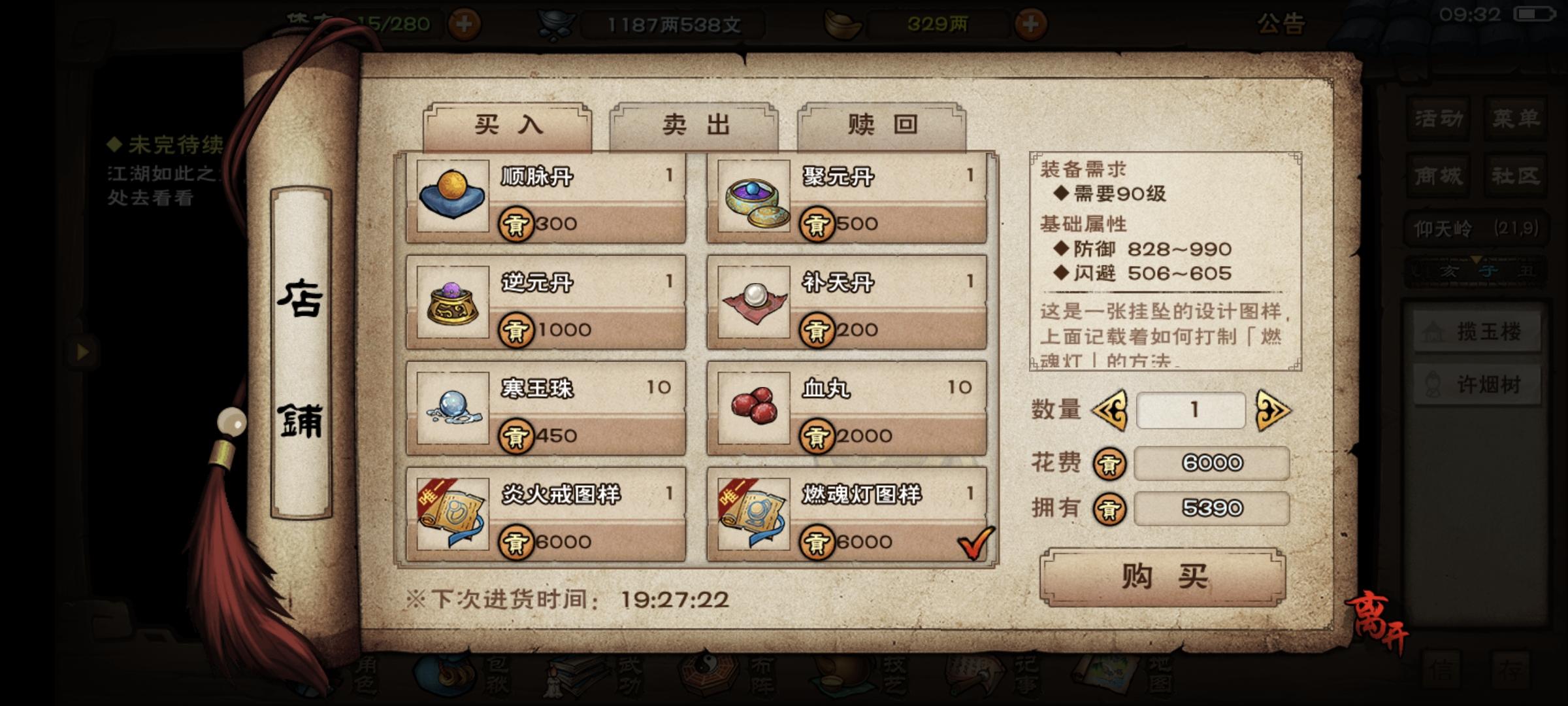The height and width of the screenshot is (706, 1568).
Task: Switch to the 卖出 sell tab
Action: pos(694,126)
